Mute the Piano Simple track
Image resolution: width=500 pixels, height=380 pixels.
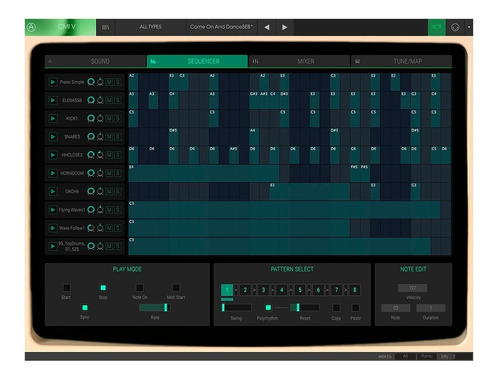click(109, 82)
